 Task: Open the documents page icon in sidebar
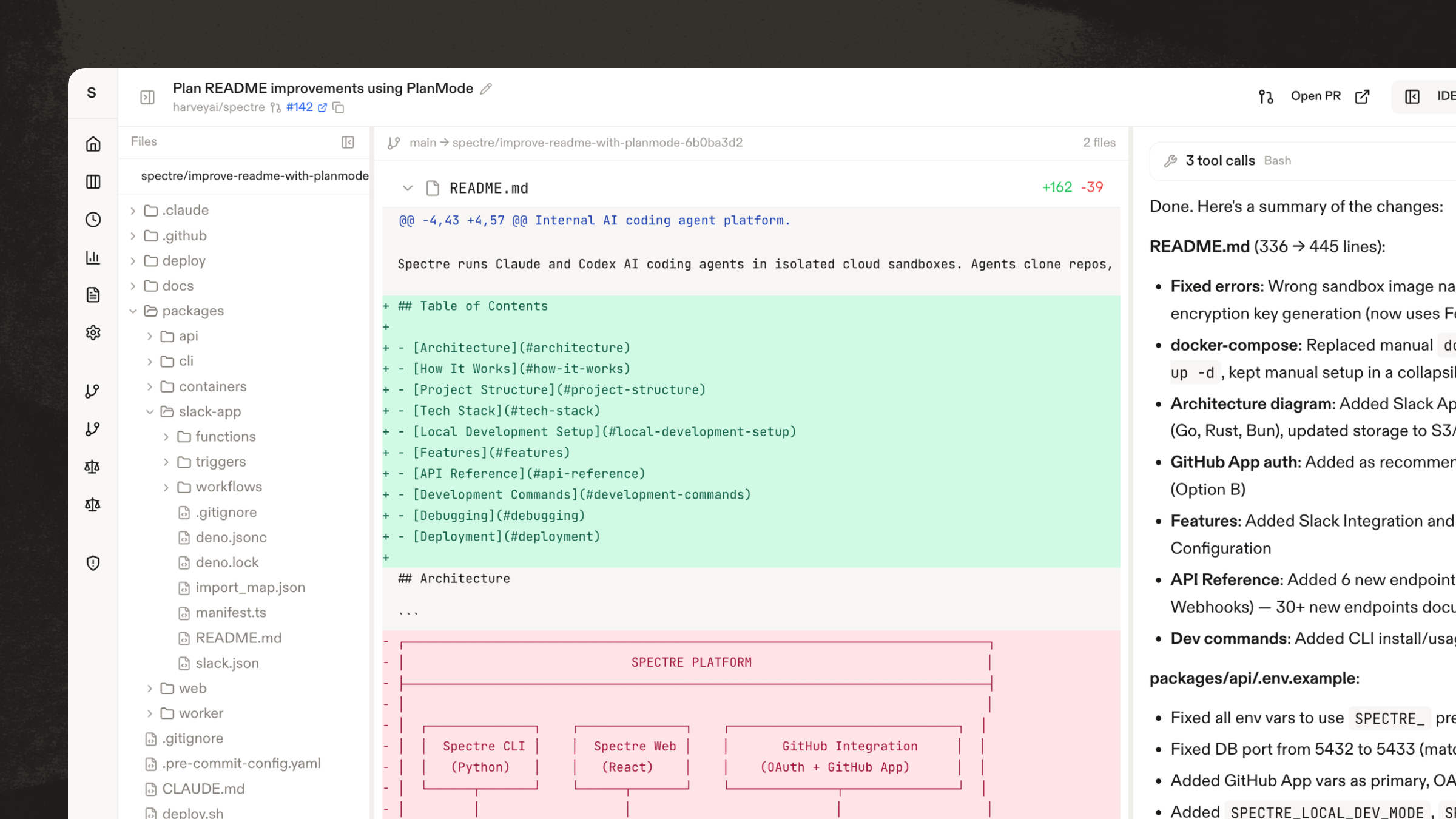[x=93, y=295]
